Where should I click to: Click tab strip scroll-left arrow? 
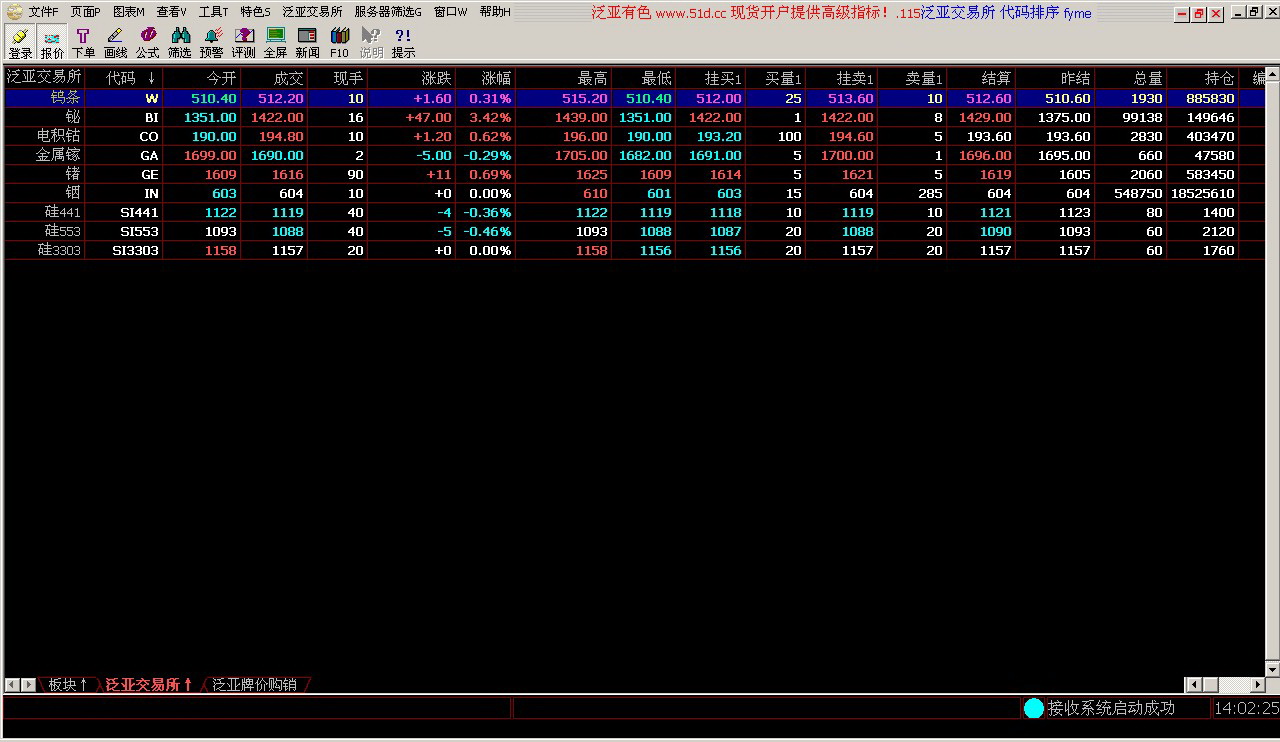coord(12,685)
